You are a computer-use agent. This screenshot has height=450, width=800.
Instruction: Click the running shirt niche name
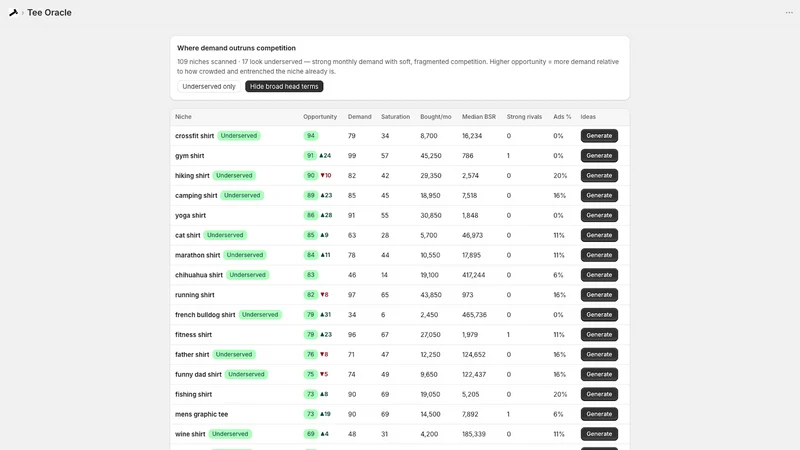[194, 295]
